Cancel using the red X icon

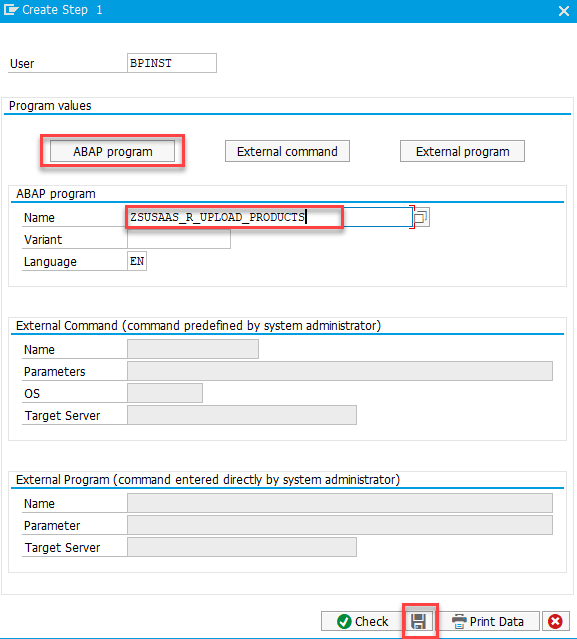555,621
